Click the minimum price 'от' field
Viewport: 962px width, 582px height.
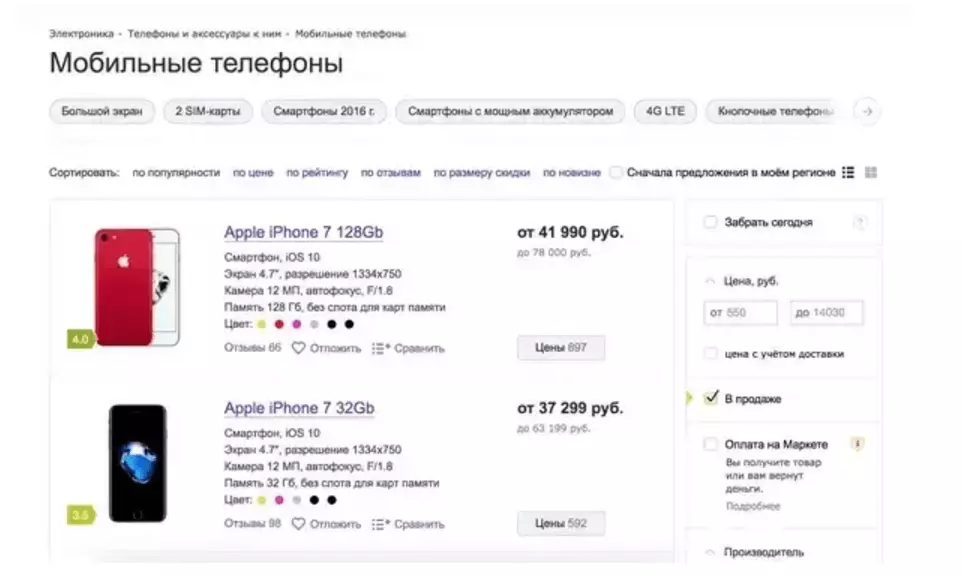click(x=741, y=312)
